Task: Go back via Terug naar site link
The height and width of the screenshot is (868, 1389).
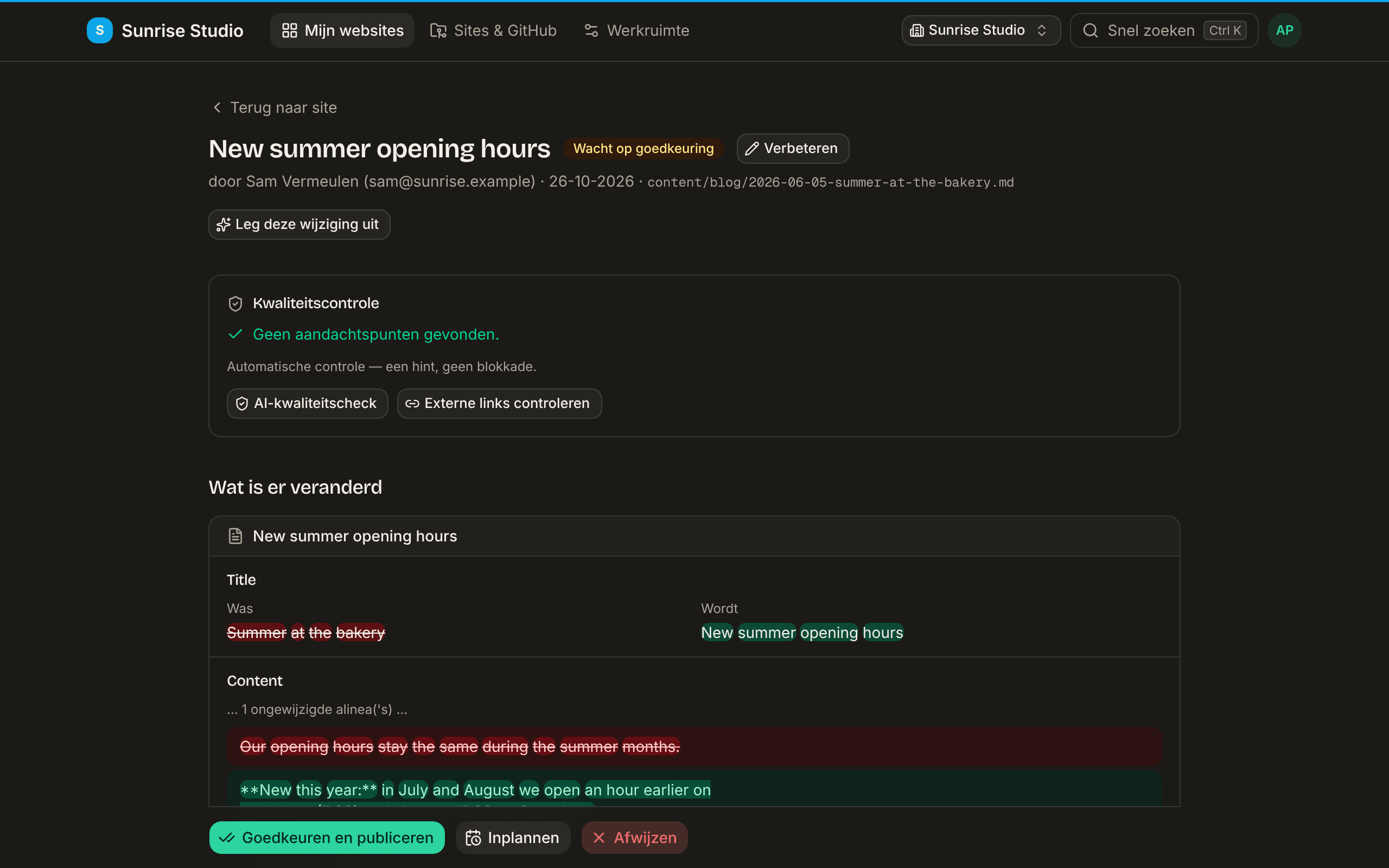Action: [x=275, y=107]
